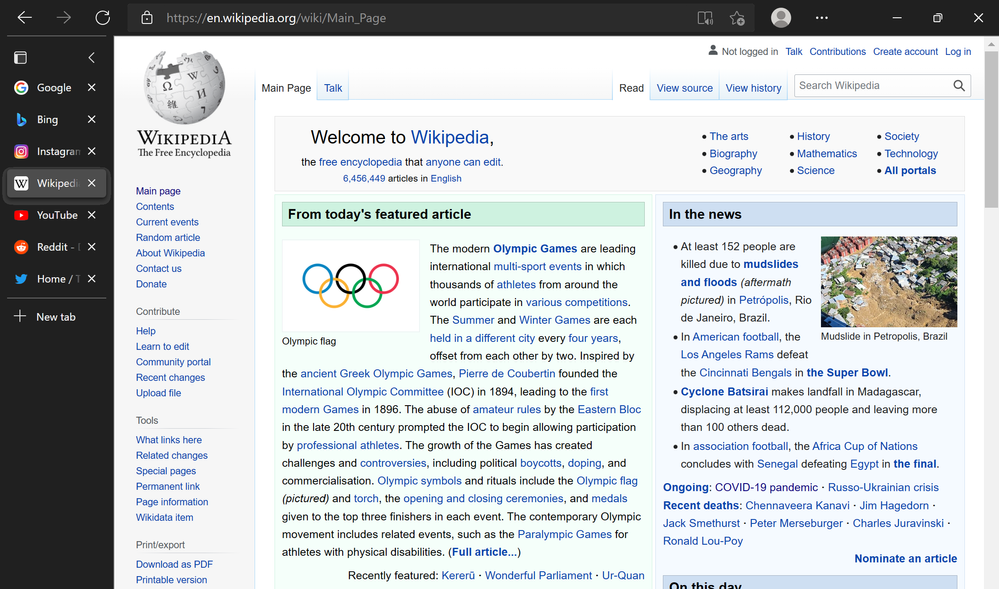This screenshot has width=999, height=589.
Task: Open Current events in sidebar
Action: (x=167, y=222)
